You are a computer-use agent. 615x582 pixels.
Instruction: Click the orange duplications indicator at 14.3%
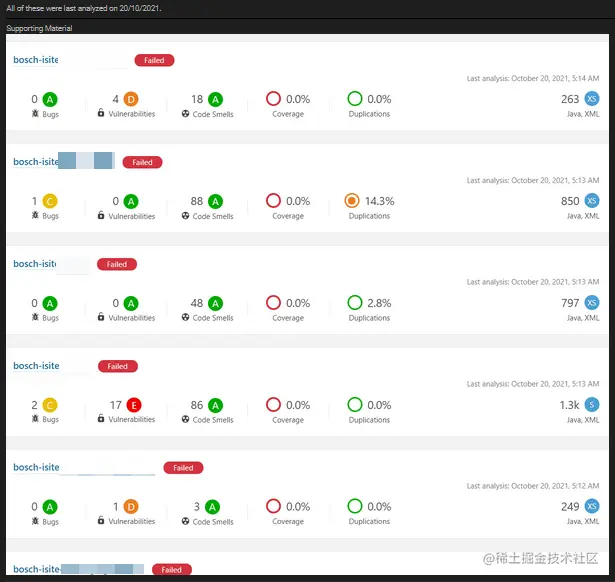352,201
